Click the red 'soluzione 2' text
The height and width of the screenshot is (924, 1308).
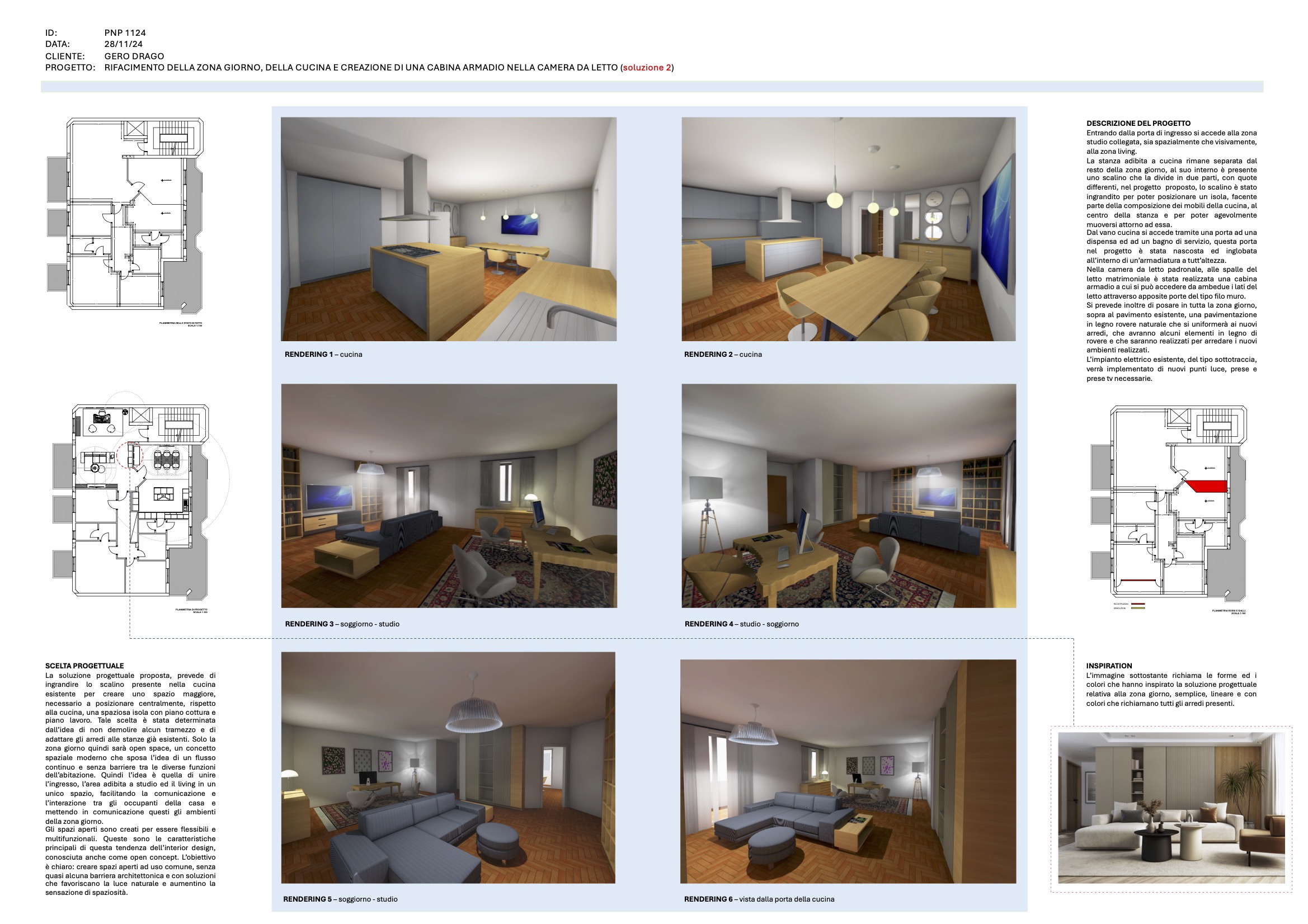647,67
